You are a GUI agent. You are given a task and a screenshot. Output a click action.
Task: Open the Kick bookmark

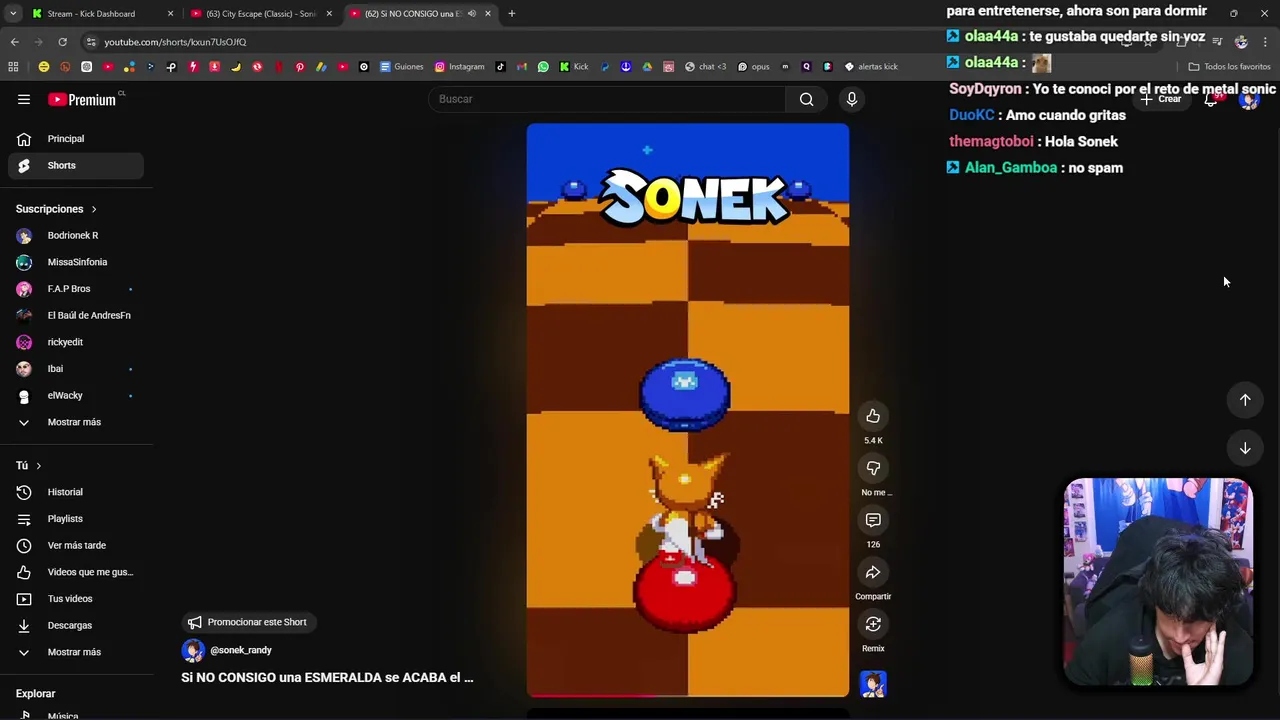click(x=574, y=67)
